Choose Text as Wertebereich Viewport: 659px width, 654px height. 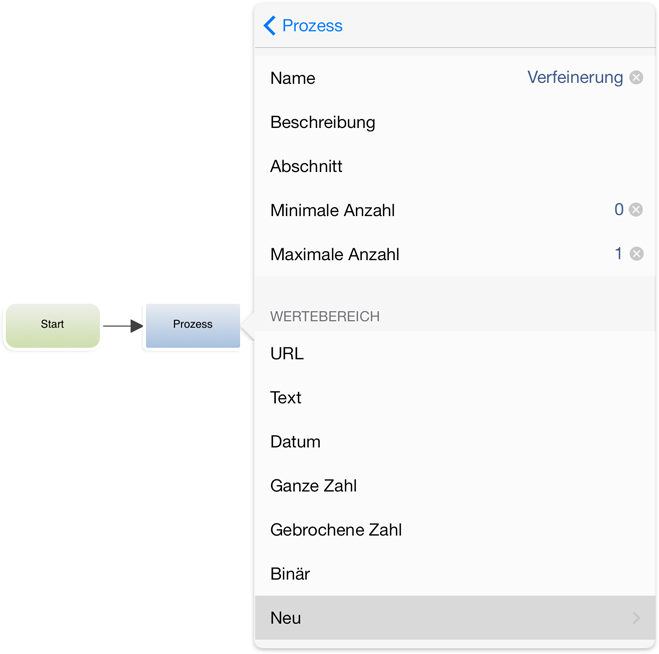[x=455, y=398]
